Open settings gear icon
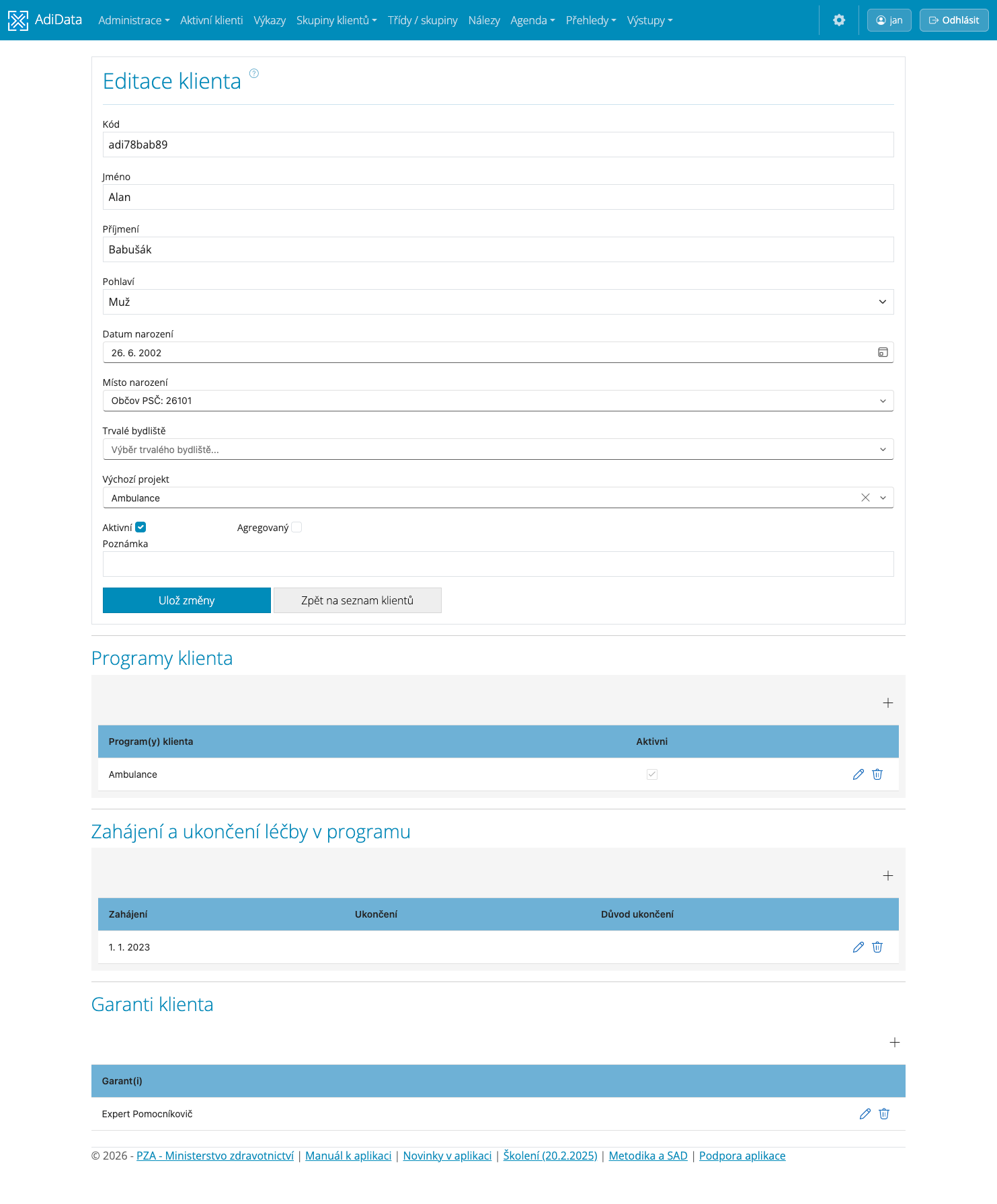 pyautogui.click(x=839, y=20)
